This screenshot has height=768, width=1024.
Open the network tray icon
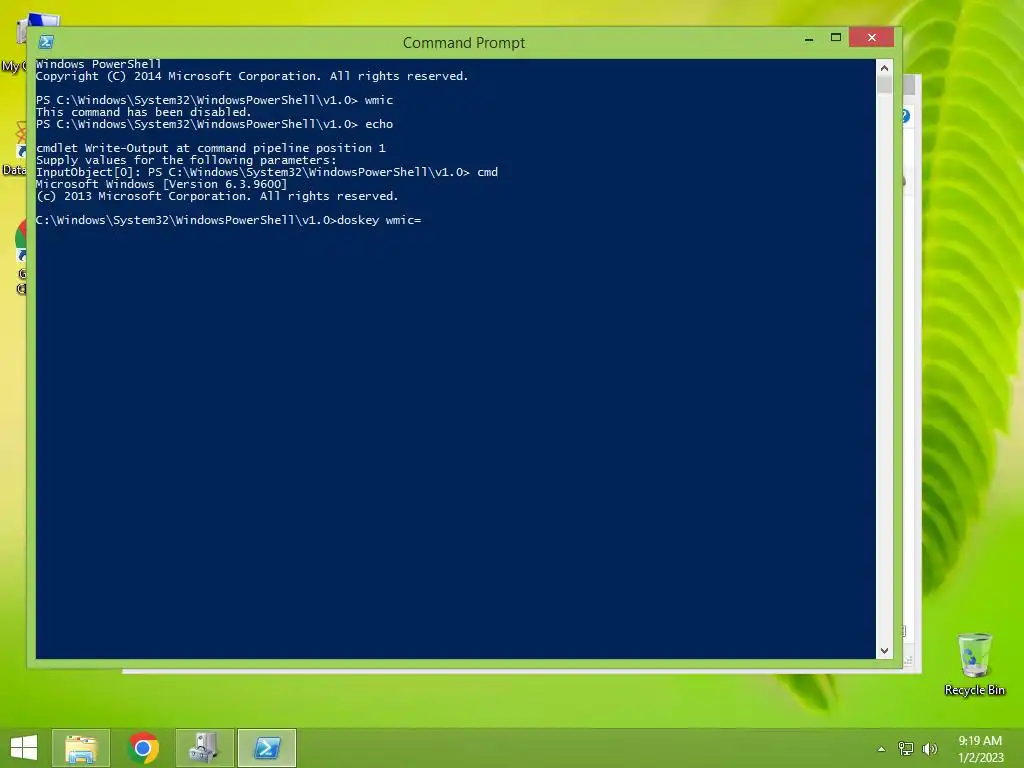[x=905, y=749]
